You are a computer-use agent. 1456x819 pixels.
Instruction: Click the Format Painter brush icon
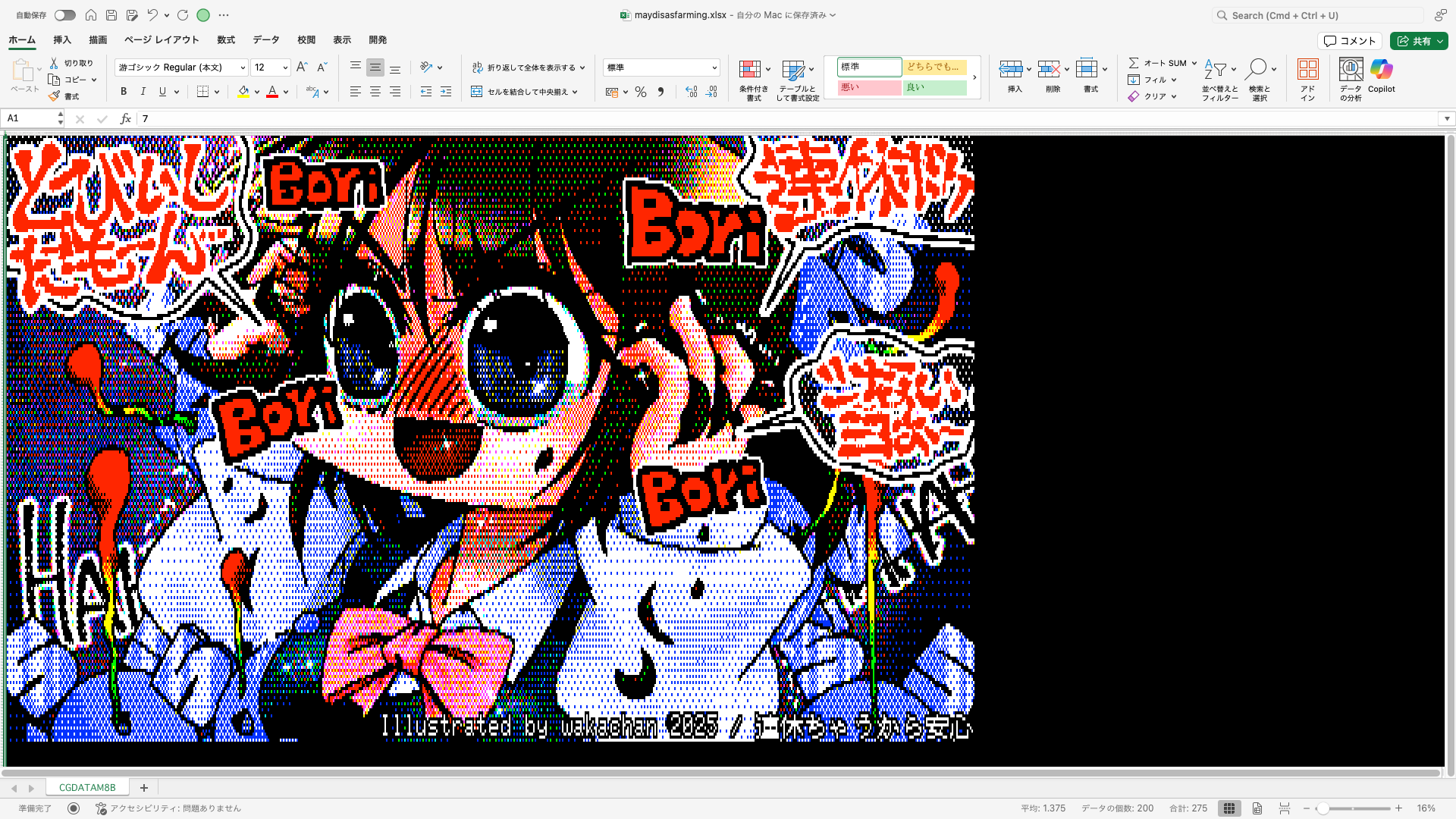click(x=55, y=96)
